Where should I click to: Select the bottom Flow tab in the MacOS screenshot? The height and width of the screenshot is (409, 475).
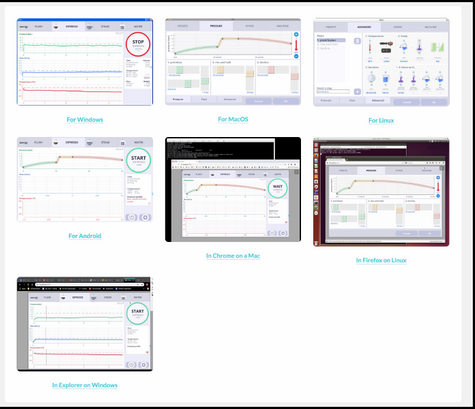(204, 99)
